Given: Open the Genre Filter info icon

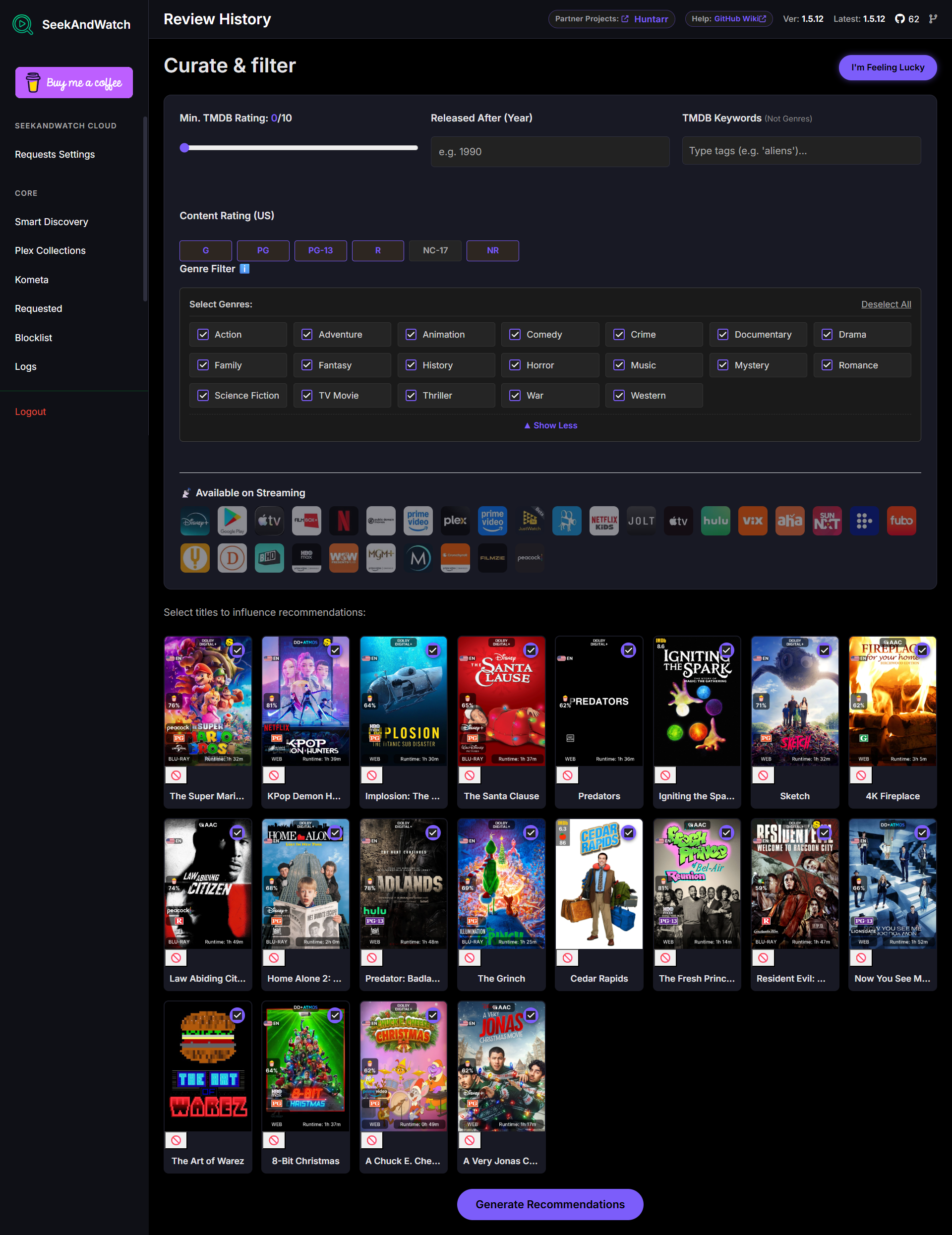Looking at the screenshot, I should (244, 269).
